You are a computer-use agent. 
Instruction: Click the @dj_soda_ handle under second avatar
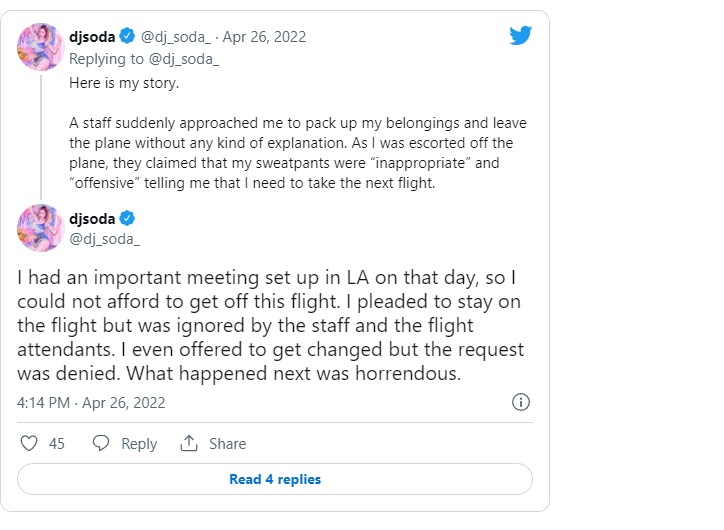click(x=105, y=238)
